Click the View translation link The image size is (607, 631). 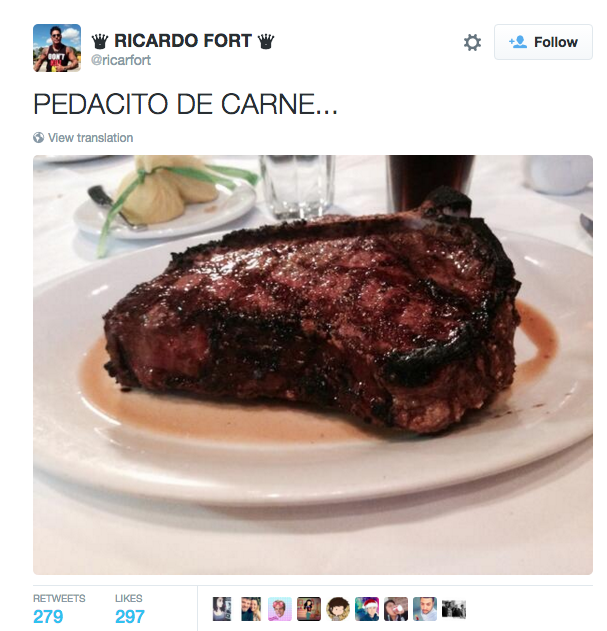pos(91,138)
